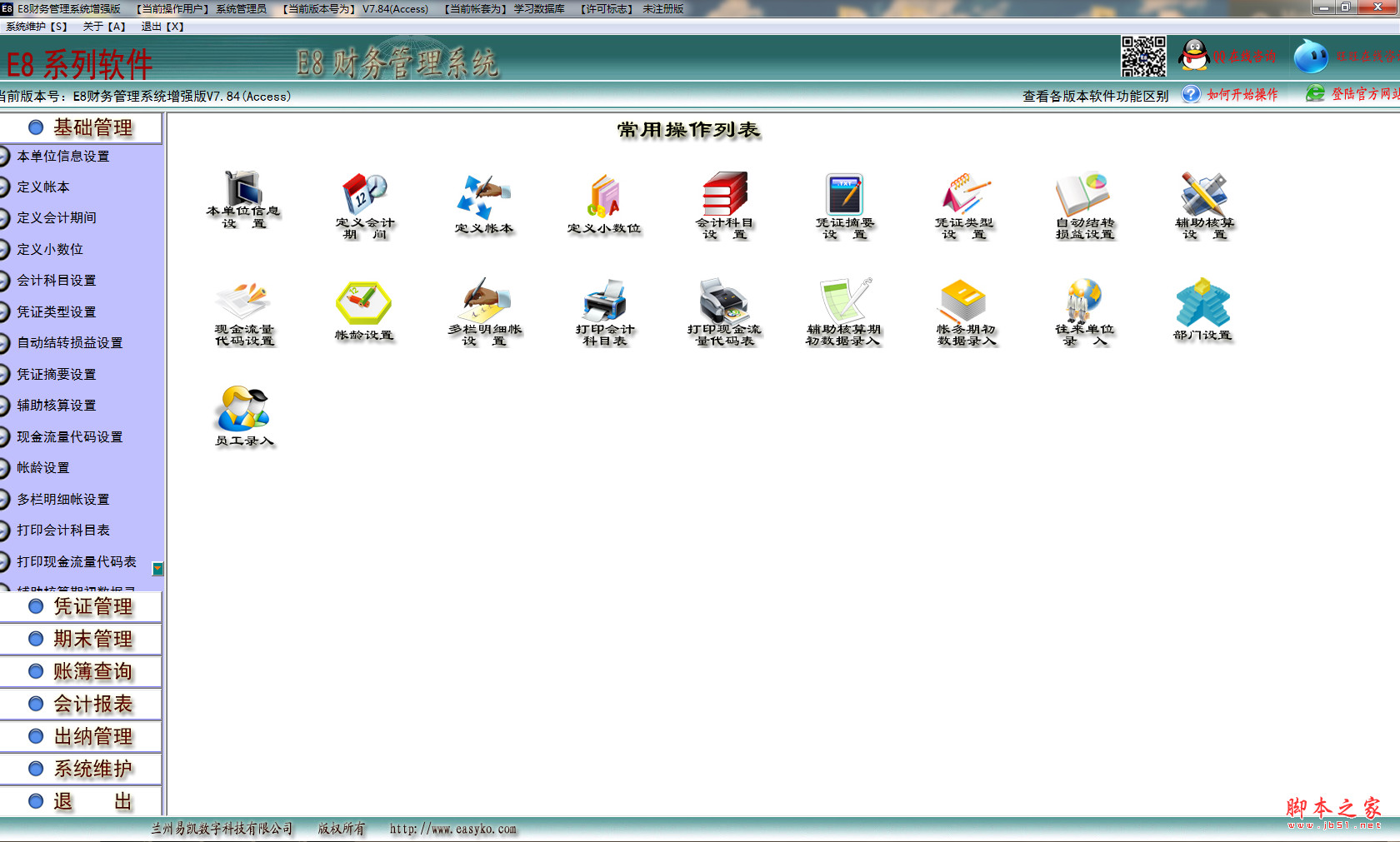Image resolution: width=1400 pixels, height=842 pixels.
Task: Open the 部门设置 blue blocks icon
Action: coord(1202,310)
